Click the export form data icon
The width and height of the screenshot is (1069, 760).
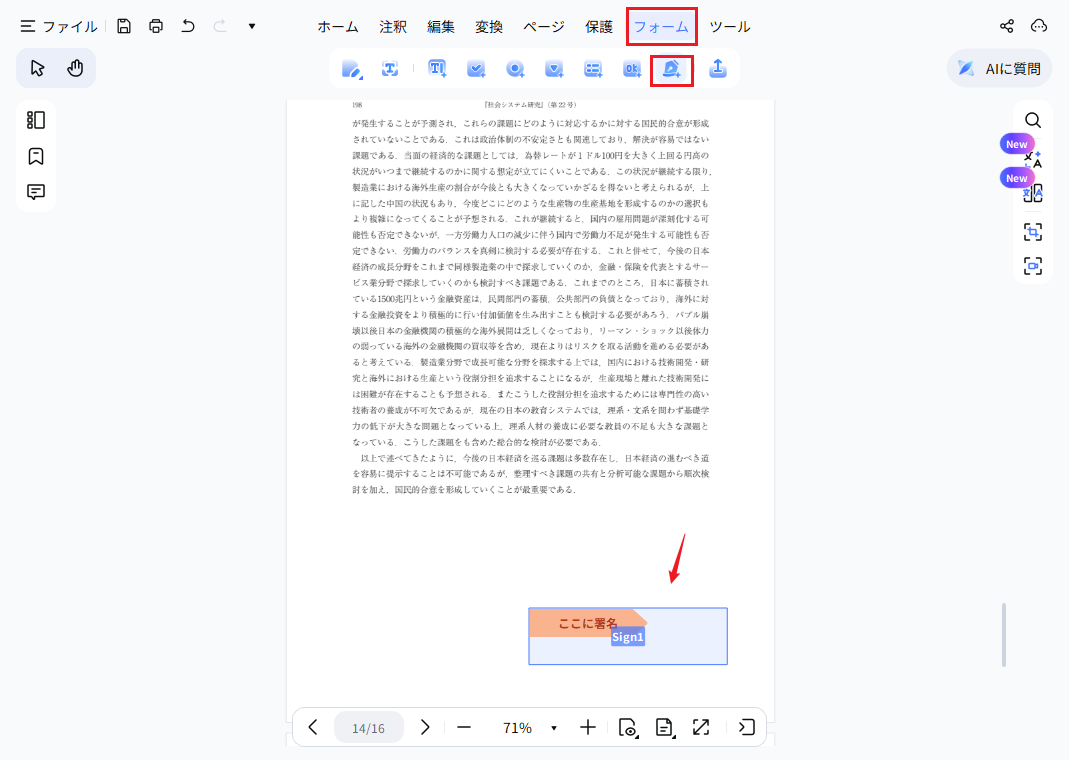[x=718, y=68]
